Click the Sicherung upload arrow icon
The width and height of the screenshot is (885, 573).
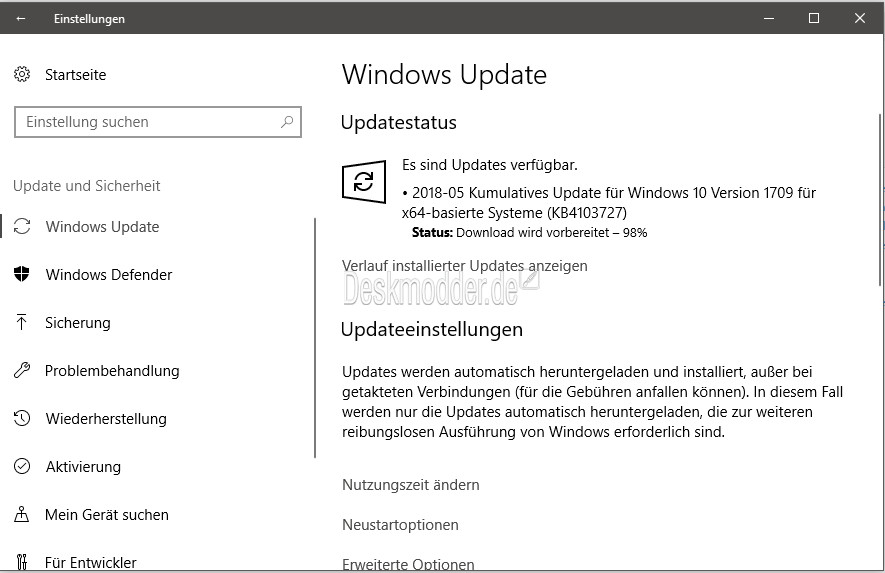21,322
